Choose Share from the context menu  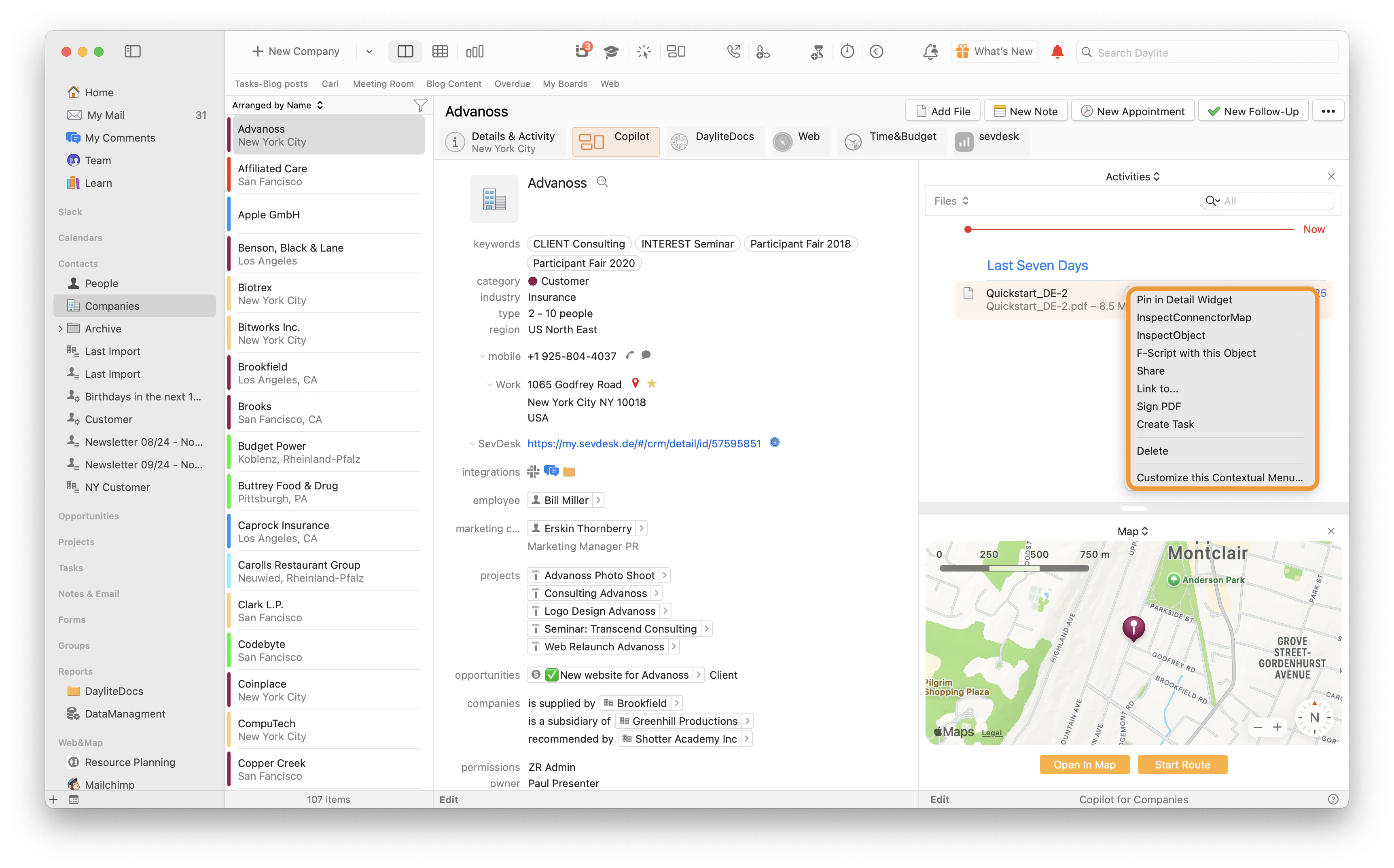tap(1150, 370)
